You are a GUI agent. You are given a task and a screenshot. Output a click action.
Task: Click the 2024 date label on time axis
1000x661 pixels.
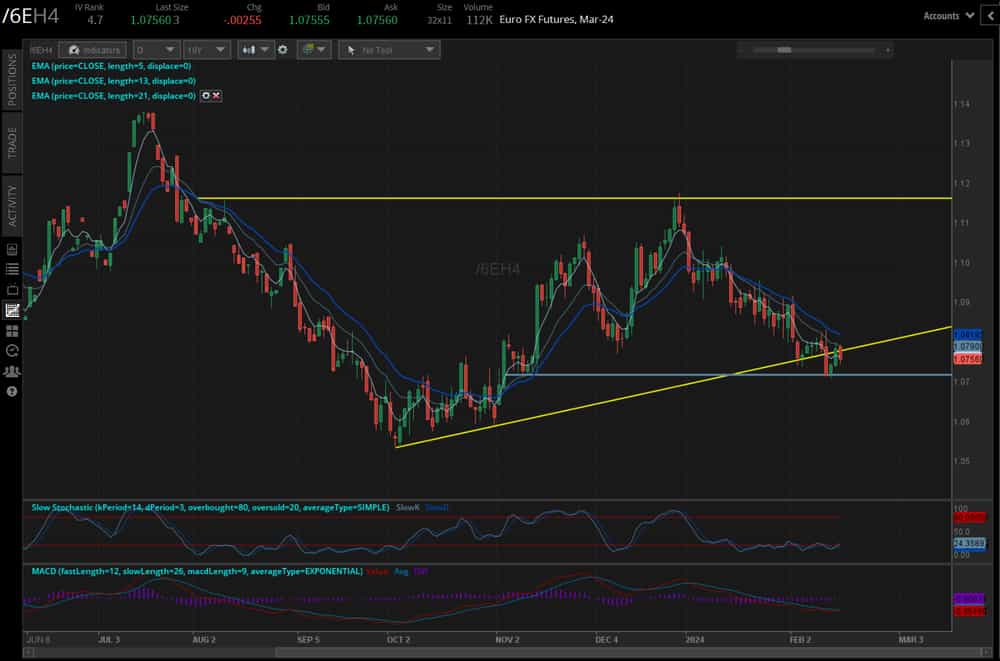tap(695, 639)
